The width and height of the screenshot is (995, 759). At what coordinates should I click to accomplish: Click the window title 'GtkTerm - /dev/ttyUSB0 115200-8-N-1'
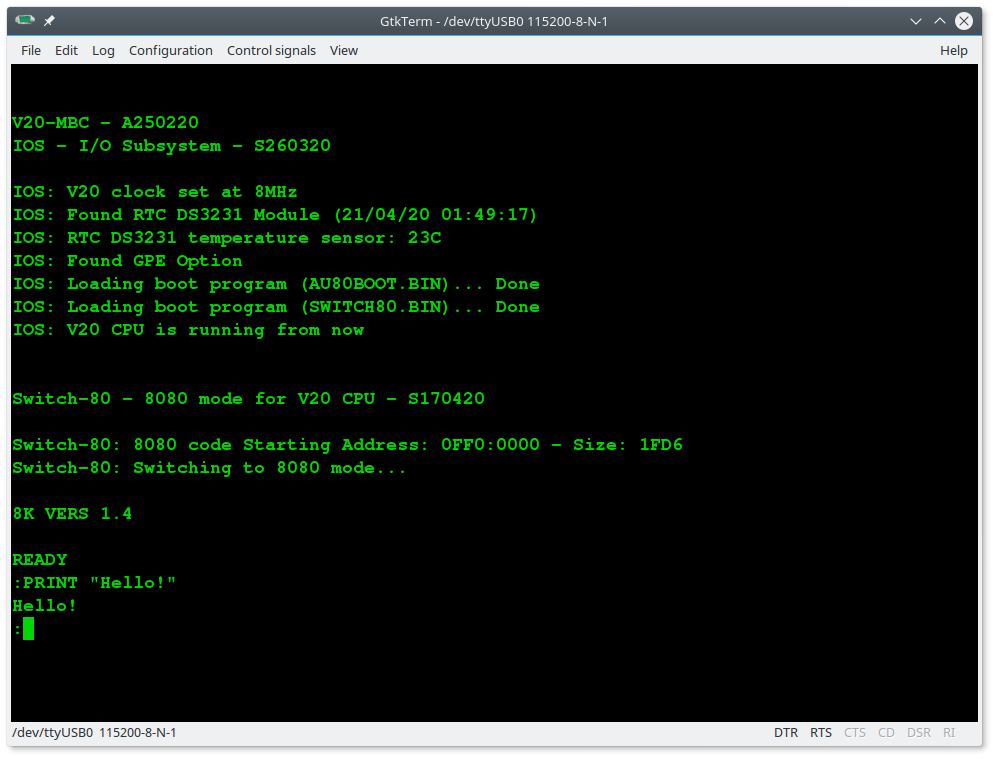click(x=494, y=22)
